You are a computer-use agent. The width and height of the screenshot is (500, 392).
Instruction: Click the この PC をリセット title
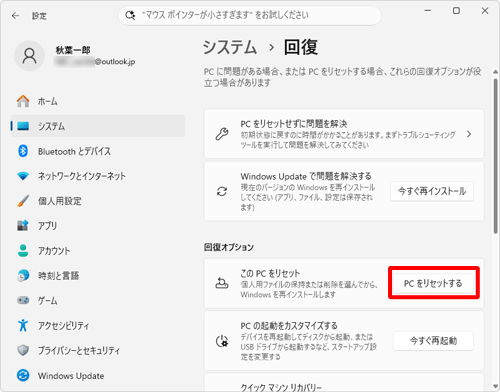270,274
